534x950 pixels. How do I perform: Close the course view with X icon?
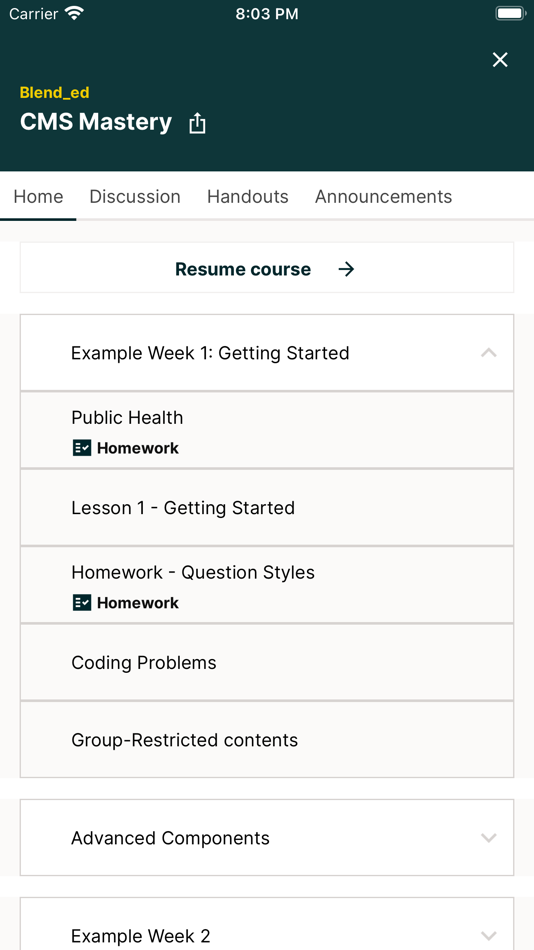pos(500,59)
